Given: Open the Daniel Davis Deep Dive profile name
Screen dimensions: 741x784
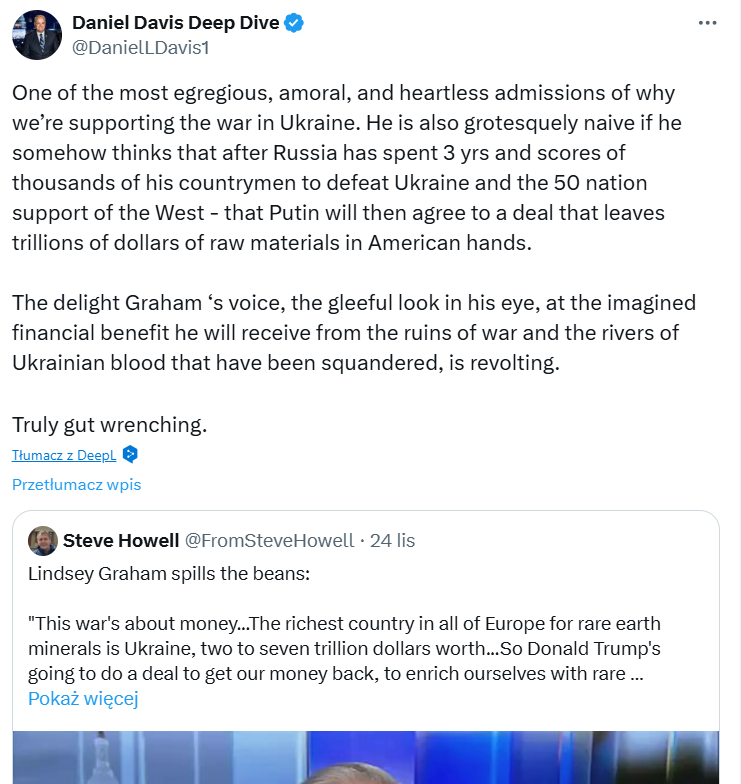Looking at the screenshot, I should click(x=176, y=24).
